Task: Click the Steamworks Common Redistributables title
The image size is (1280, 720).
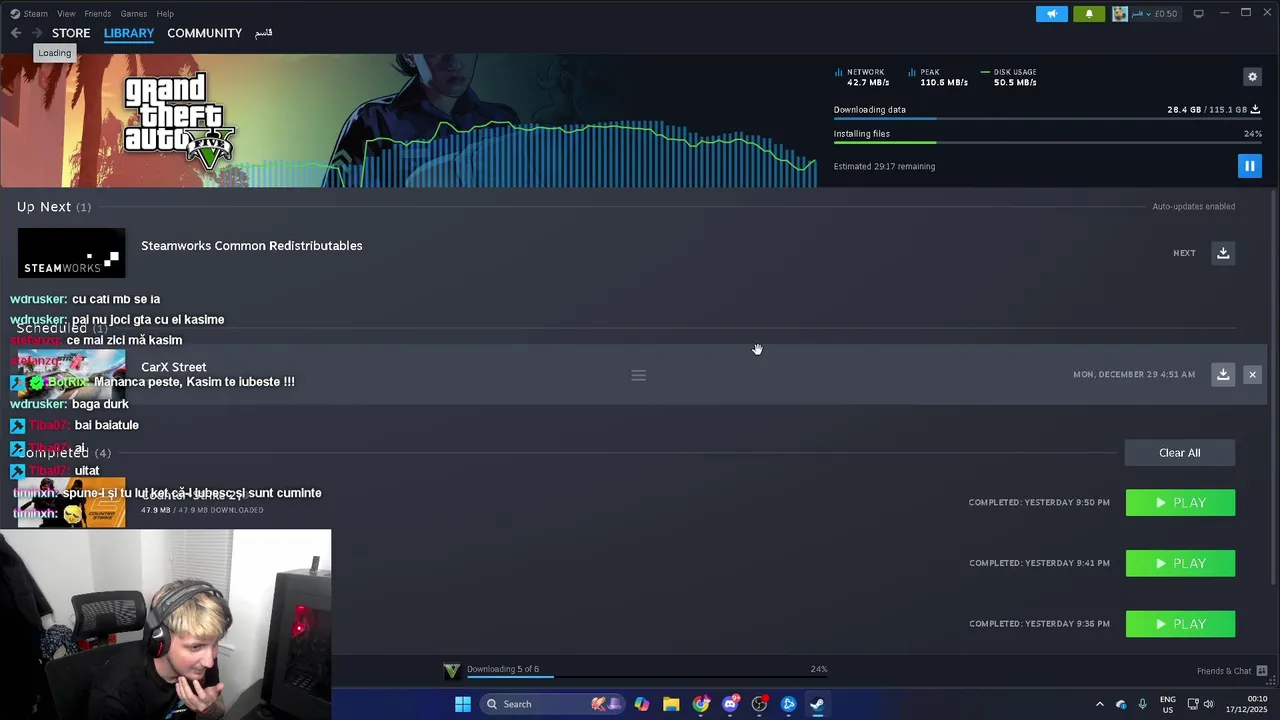Action: point(252,246)
